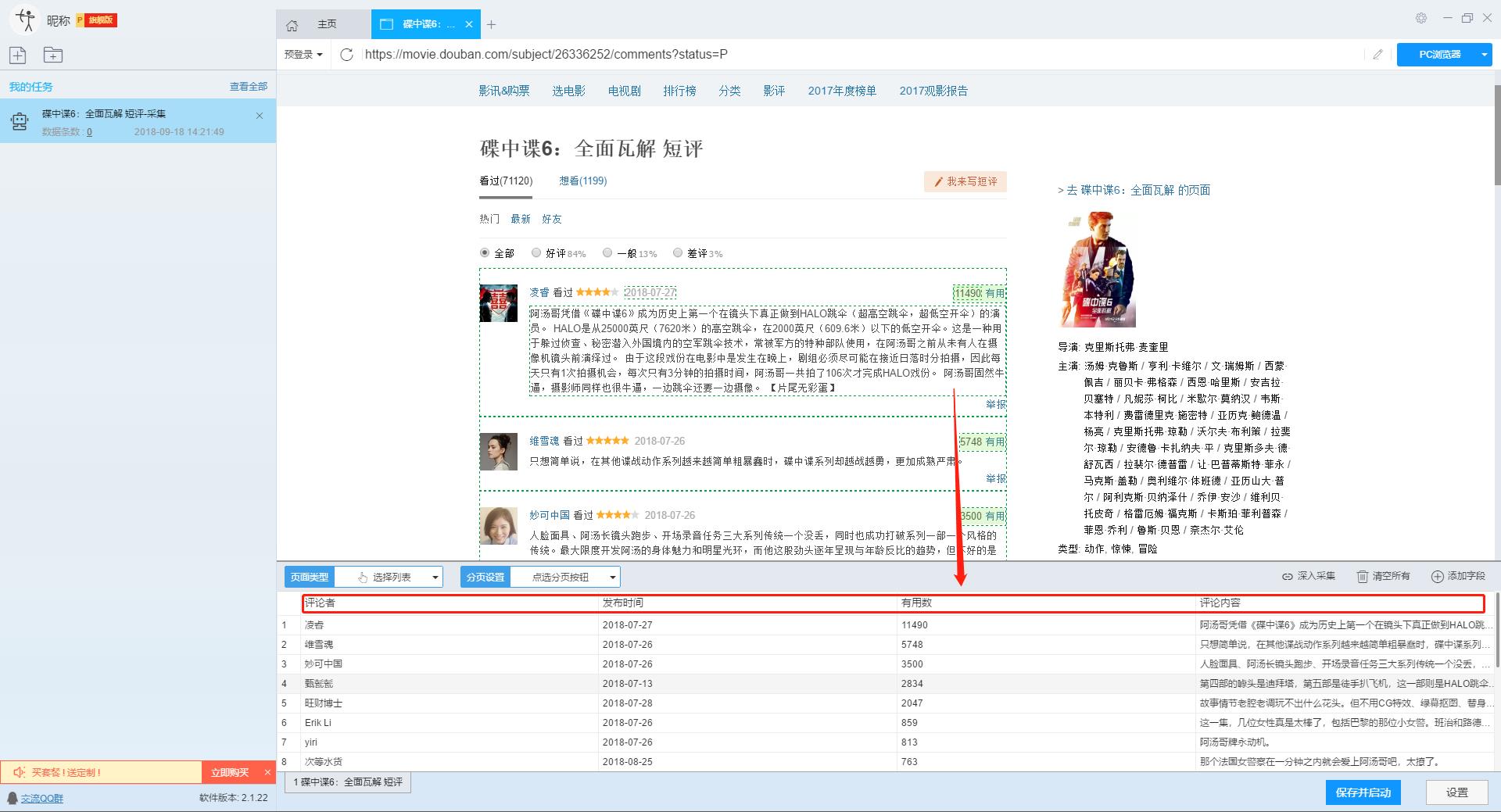Open 影讯&购票 navigation link
Screen dimensions: 1501x812
tap(504, 91)
